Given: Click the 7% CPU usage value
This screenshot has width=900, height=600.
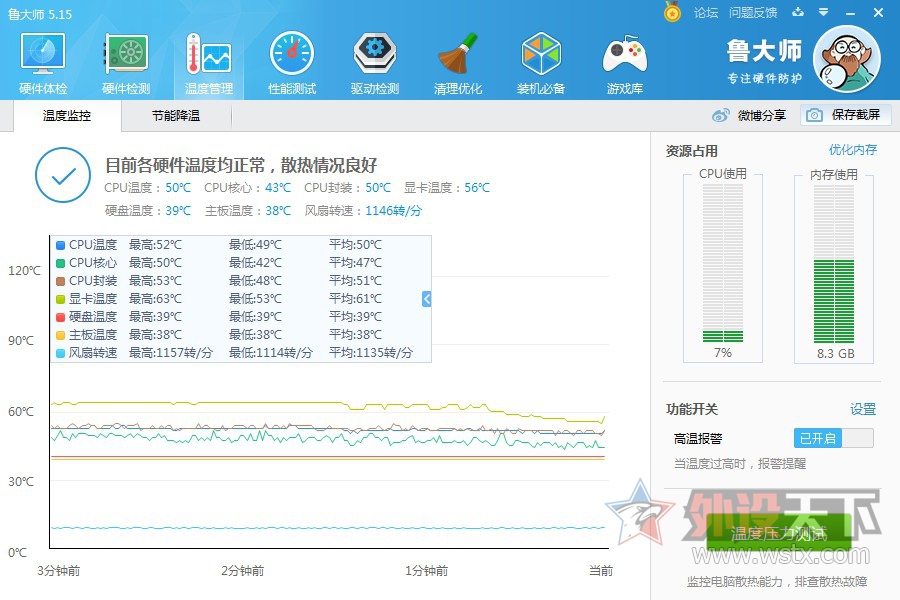Looking at the screenshot, I should click(x=723, y=353).
